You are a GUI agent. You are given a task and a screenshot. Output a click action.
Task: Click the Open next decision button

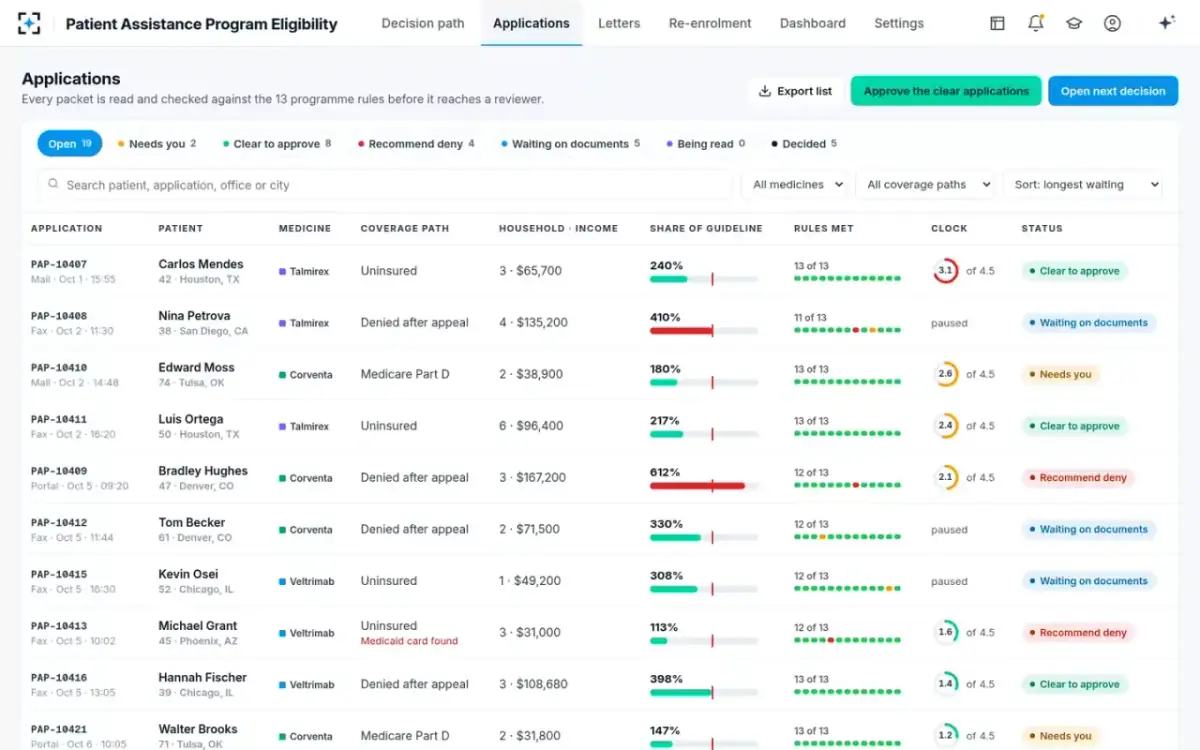click(x=1113, y=91)
